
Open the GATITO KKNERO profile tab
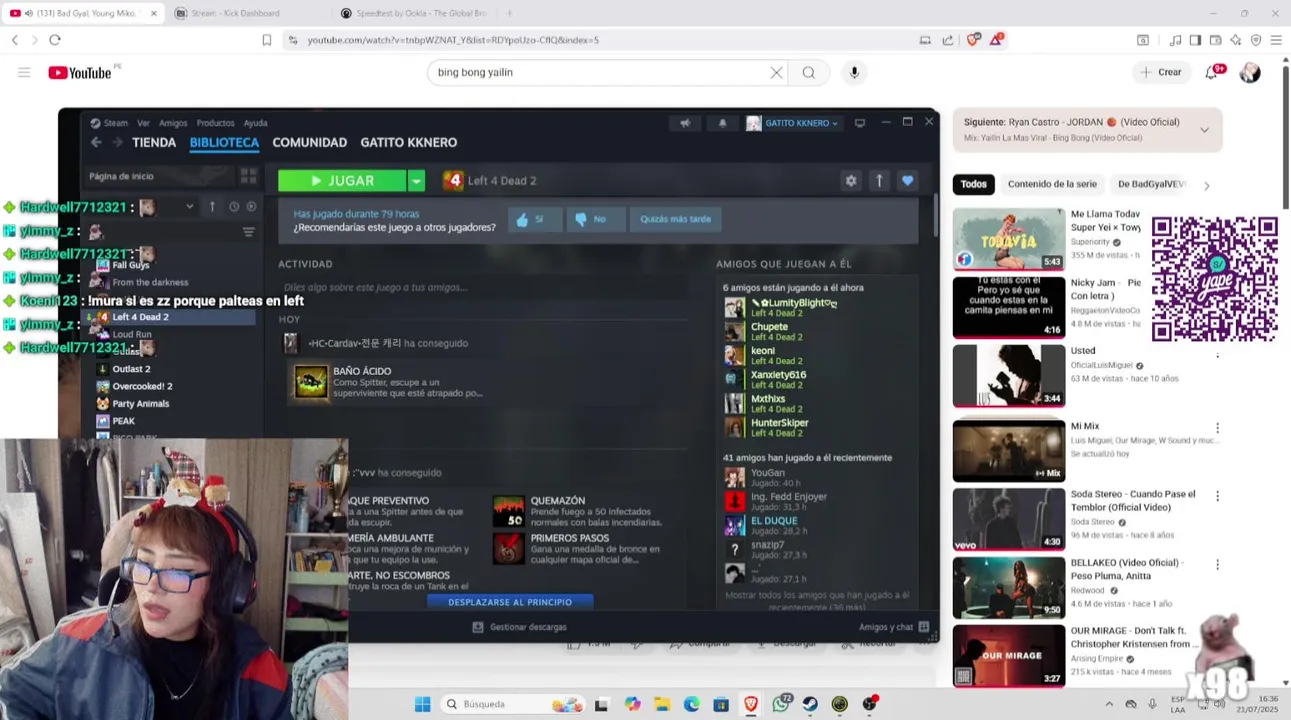pyautogui.click(x=408, y=143)
